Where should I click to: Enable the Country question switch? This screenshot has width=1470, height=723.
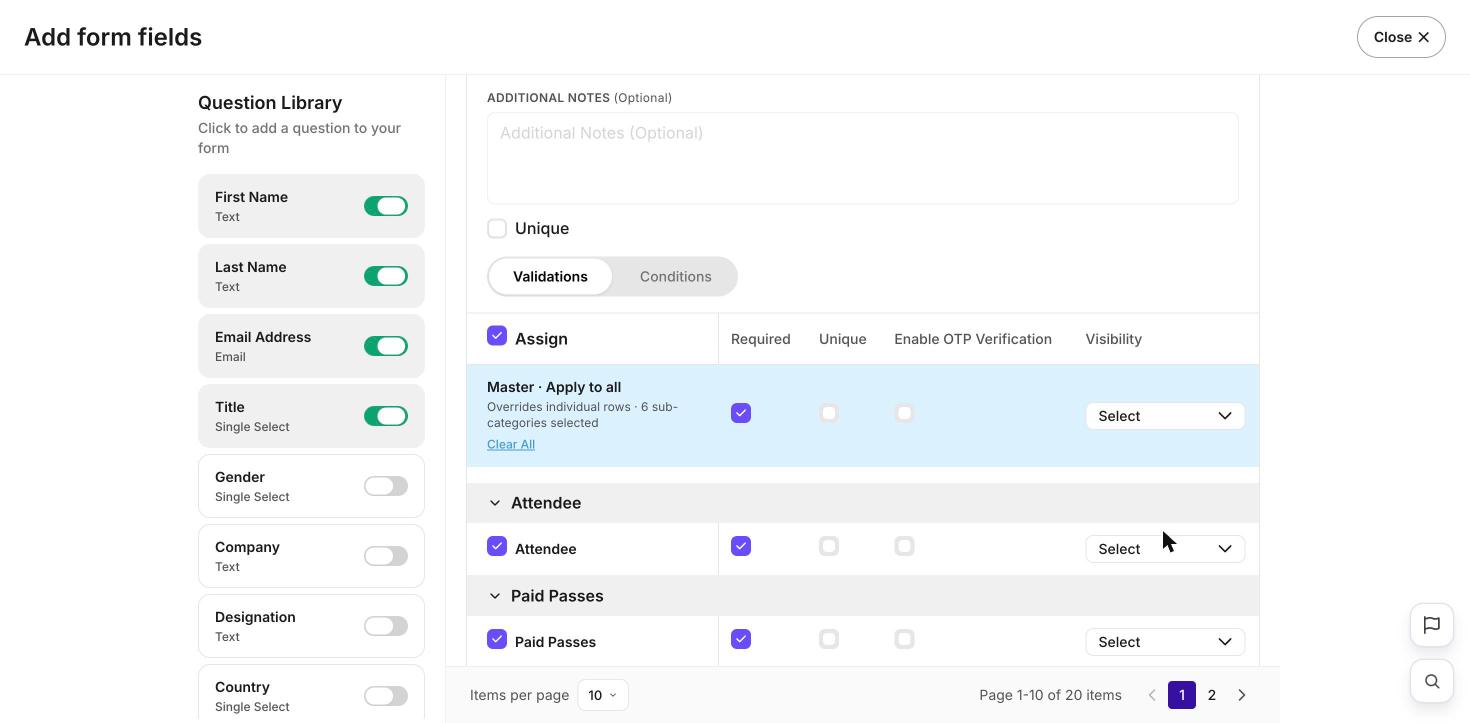coord(386,696)
